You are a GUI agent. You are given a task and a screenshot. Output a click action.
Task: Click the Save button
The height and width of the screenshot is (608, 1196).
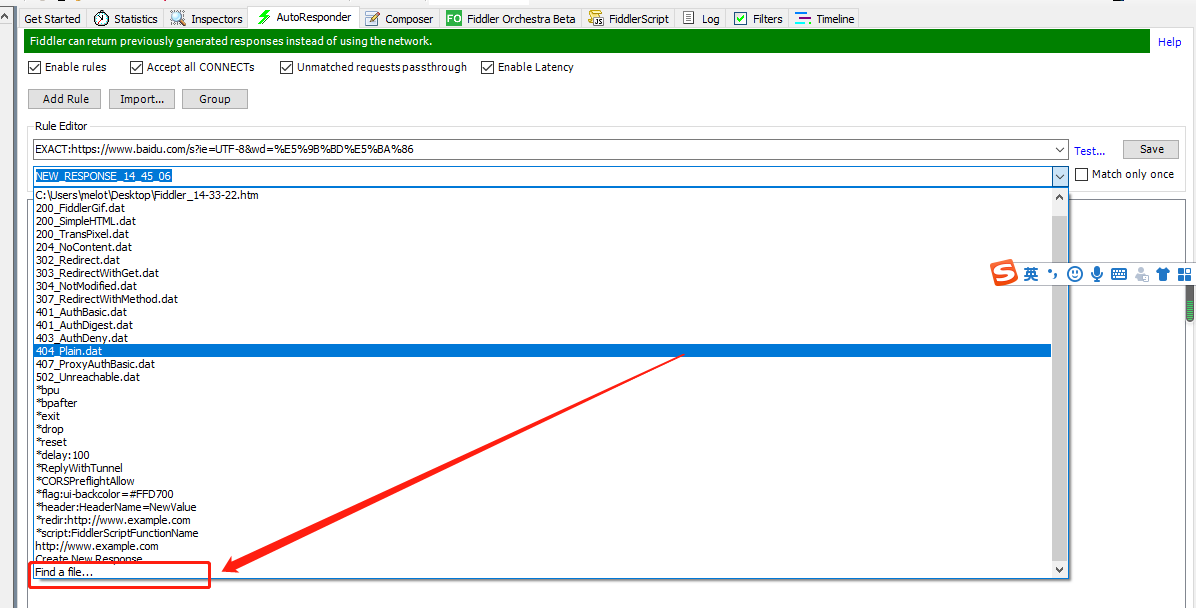pyautogui.click(x=1151, y=150)
